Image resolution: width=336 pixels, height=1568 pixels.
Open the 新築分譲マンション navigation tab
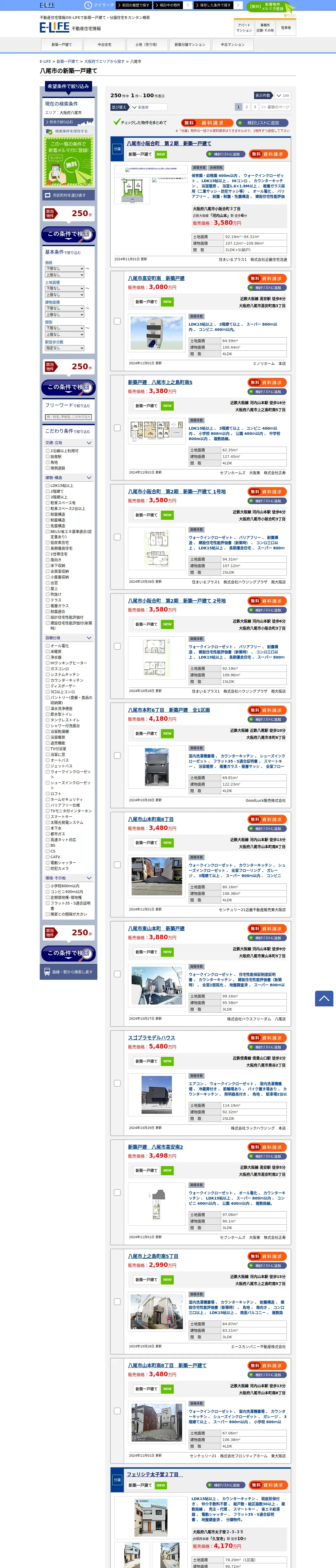click(x=190, y=44)
